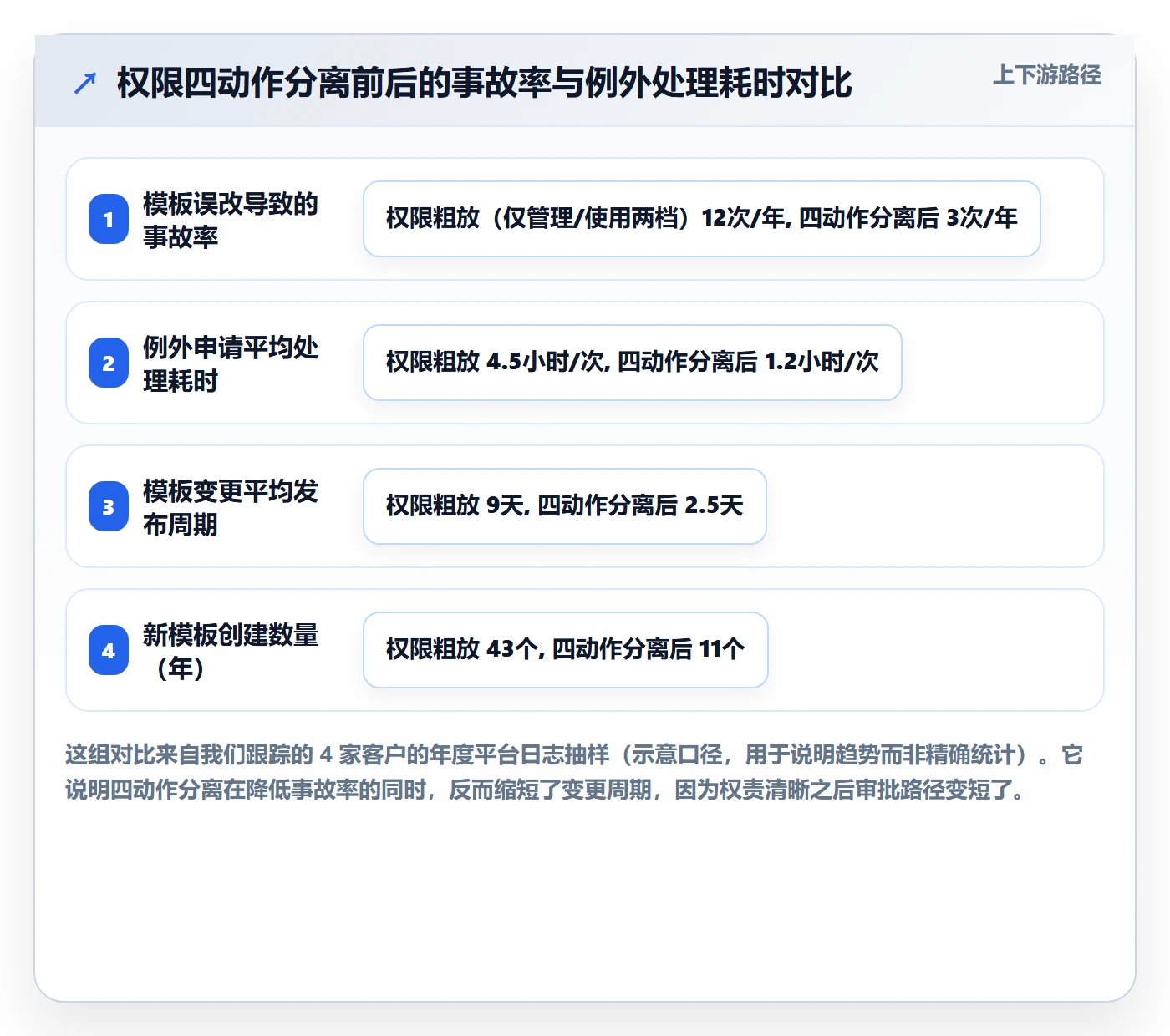The height and width of the screenshot is (1036, 1170).
Task: Click the value box showing 43个 and 11个
Action: (x=566, y=650)
